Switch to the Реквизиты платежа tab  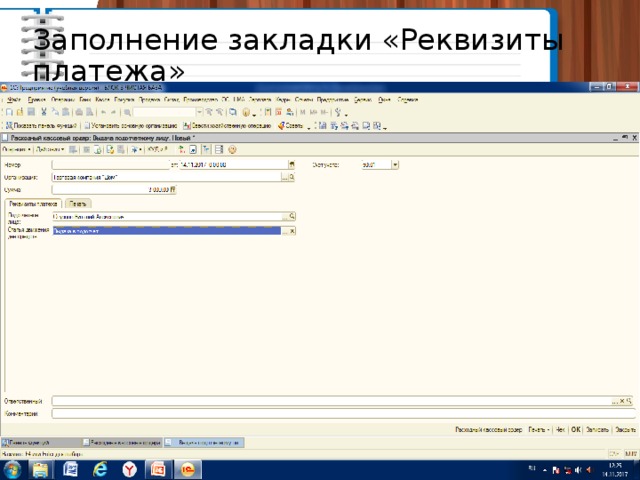33,203
